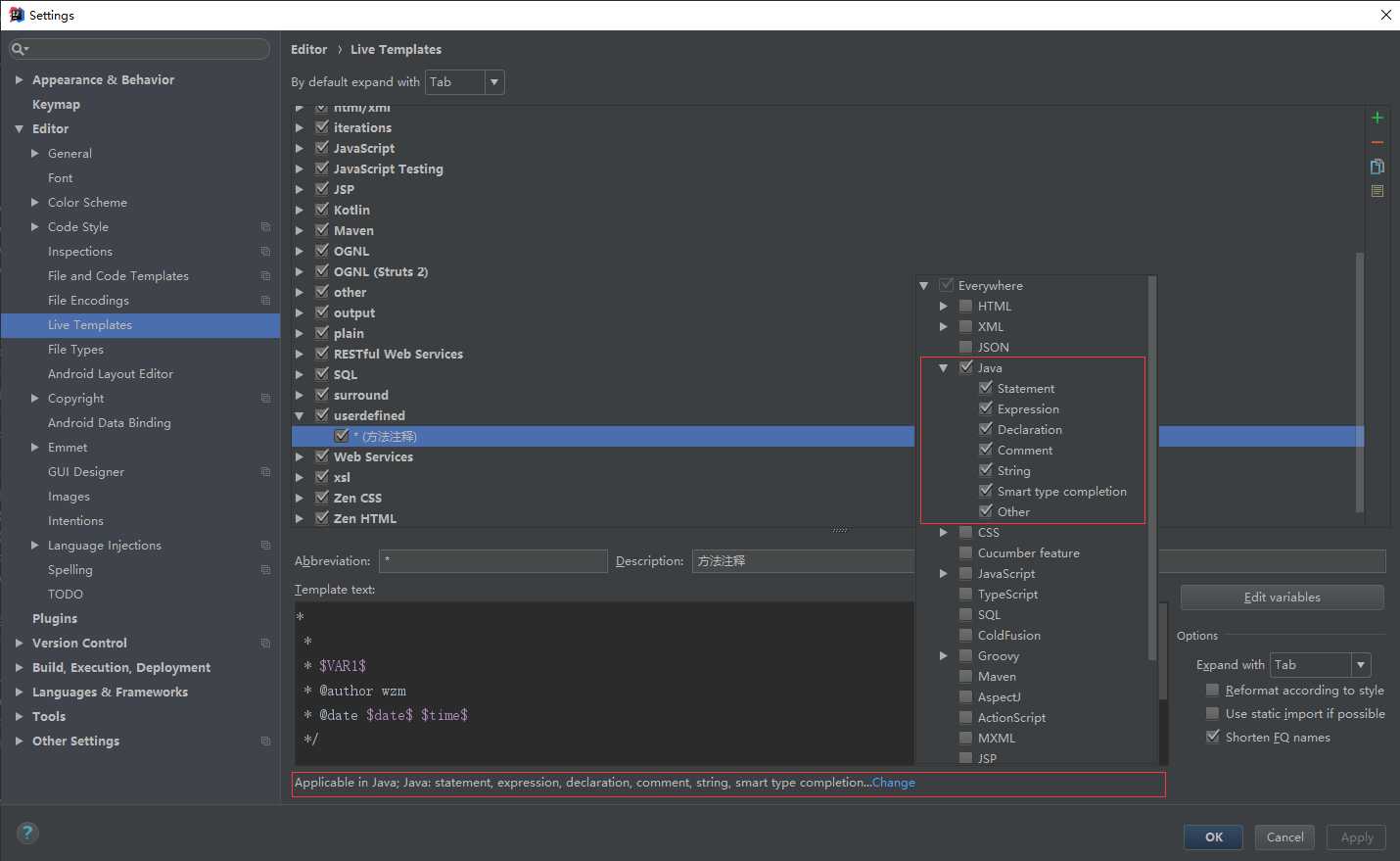Collapse the Java context node
Viewport: 1400px width, 861px height.
click(x=944, y=368)
